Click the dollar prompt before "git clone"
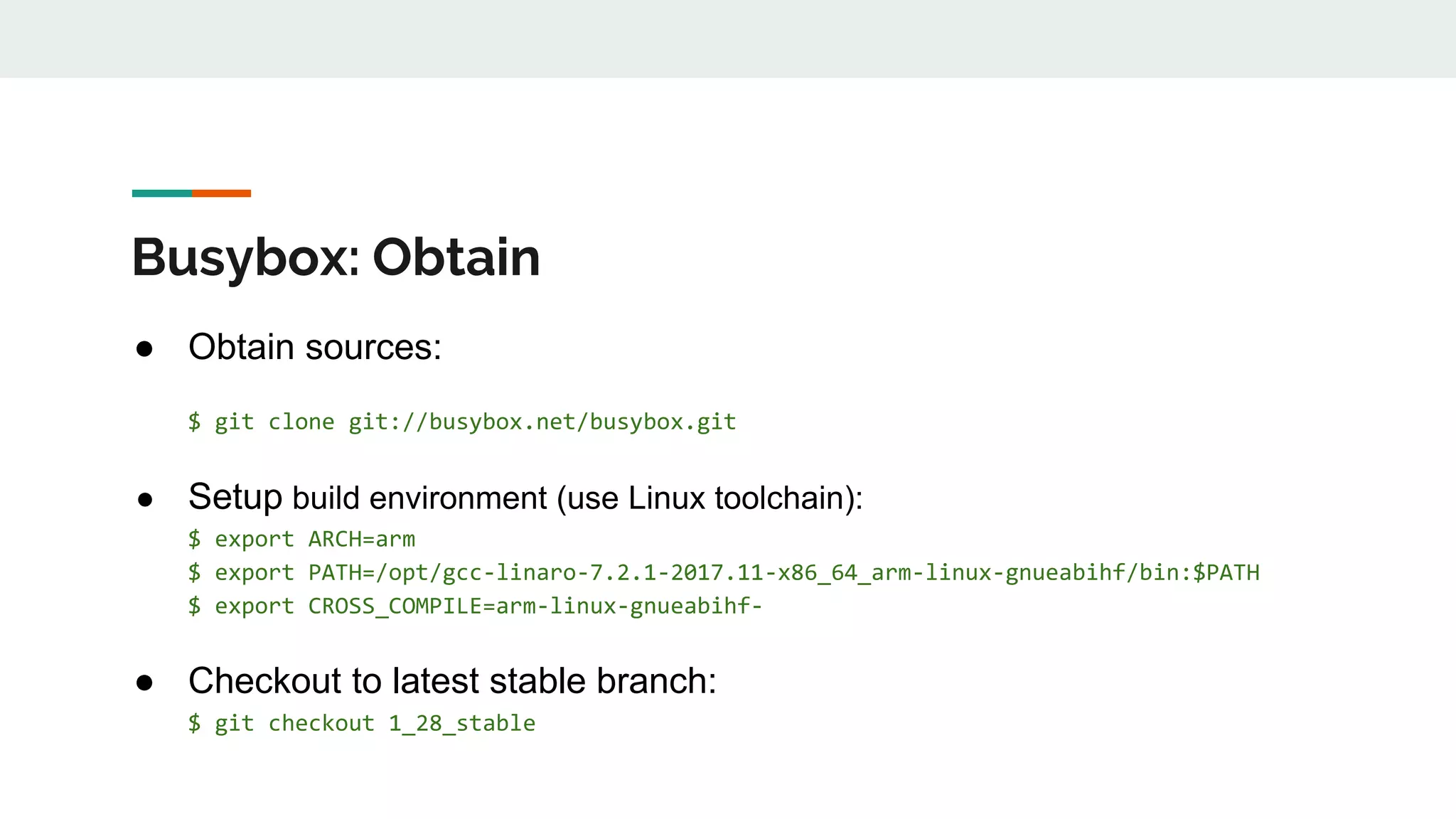The height and width of the screenshot is (819, 1456). [194, 422]
